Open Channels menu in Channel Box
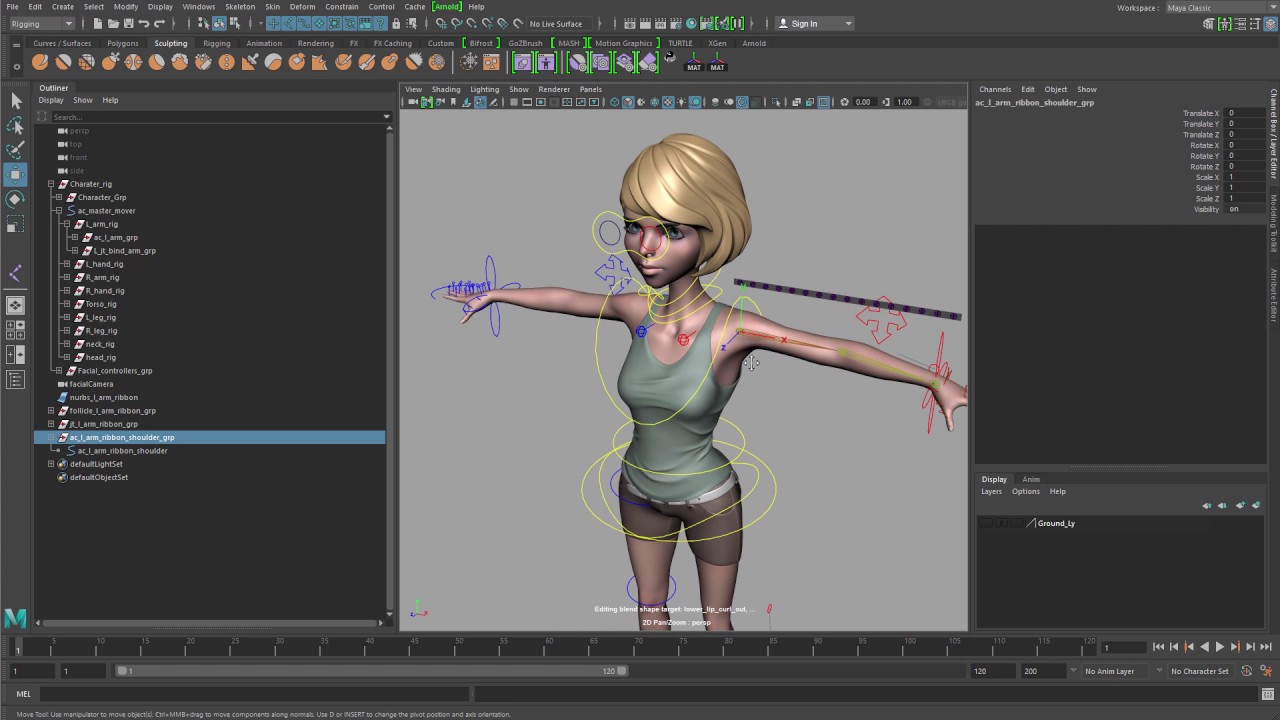This screenshot has width=1280, height=720. 995,89
